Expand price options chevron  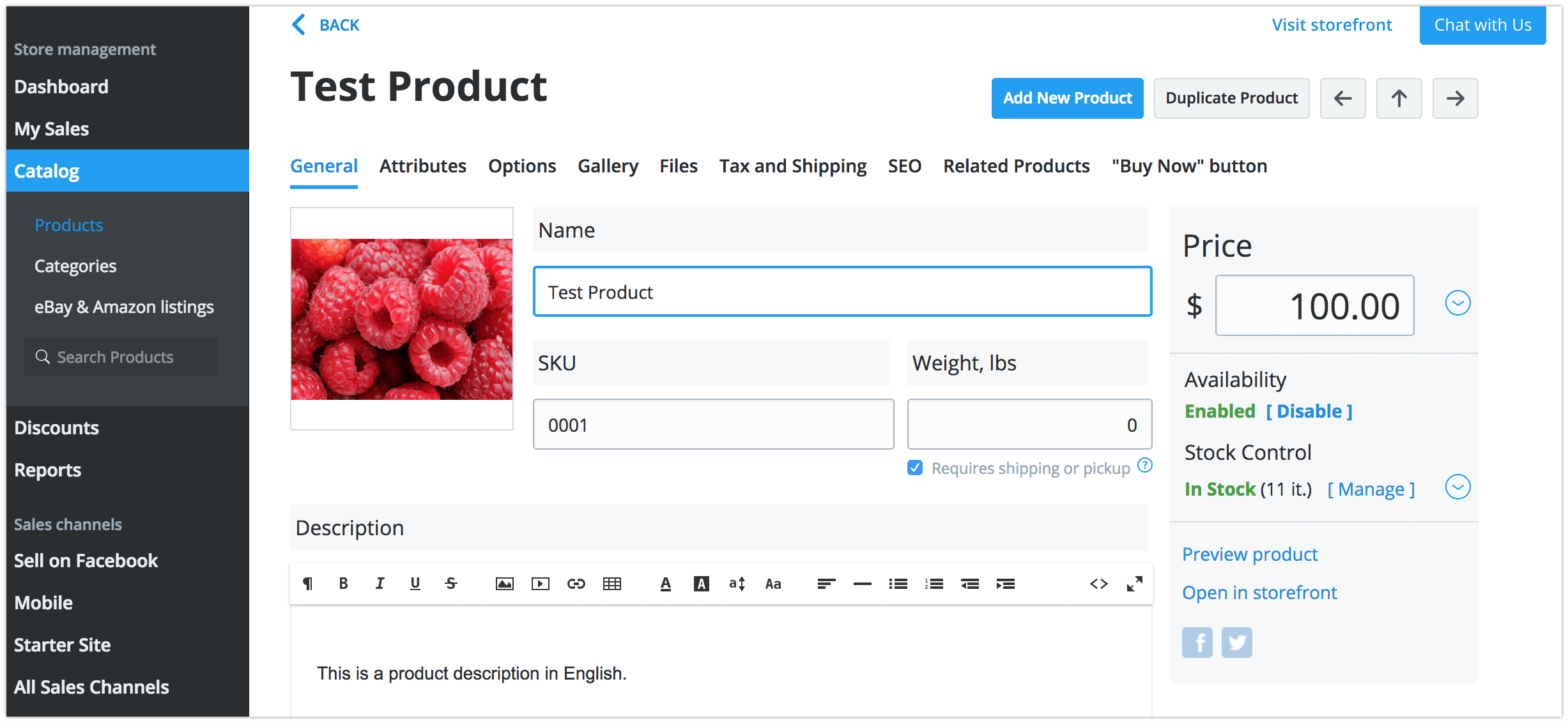[x=1457, y=303]
